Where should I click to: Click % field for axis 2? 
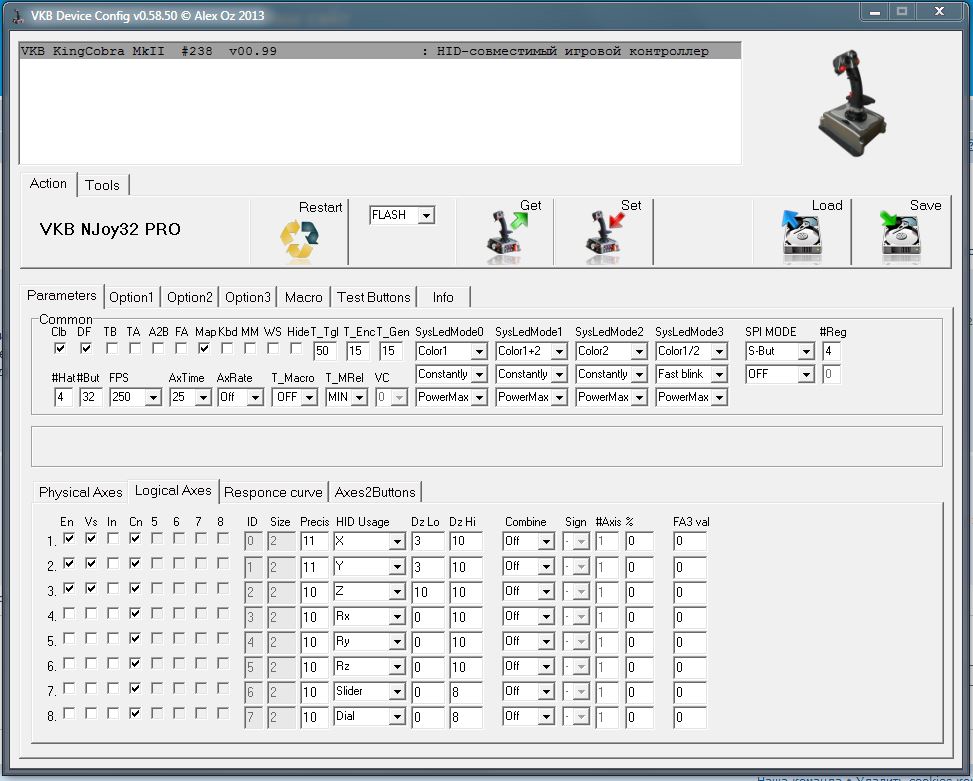[x=639, y=567]
